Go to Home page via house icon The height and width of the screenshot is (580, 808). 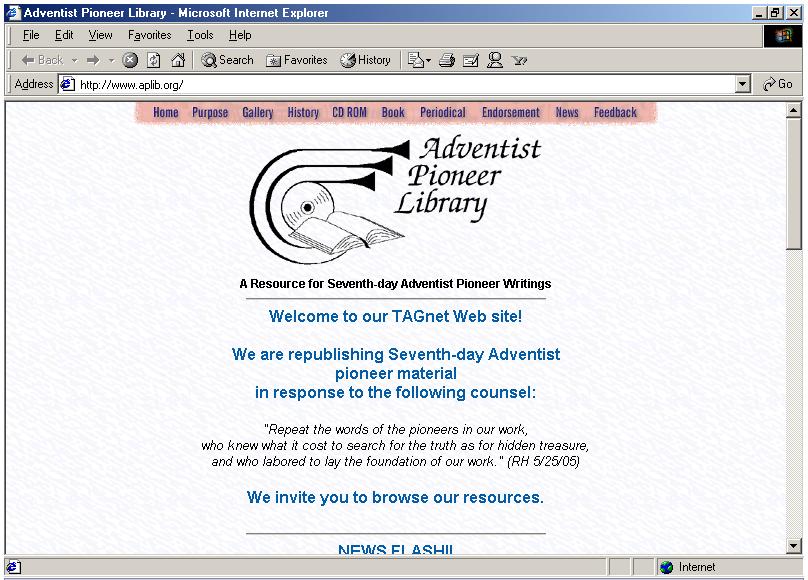click(178, 60)
